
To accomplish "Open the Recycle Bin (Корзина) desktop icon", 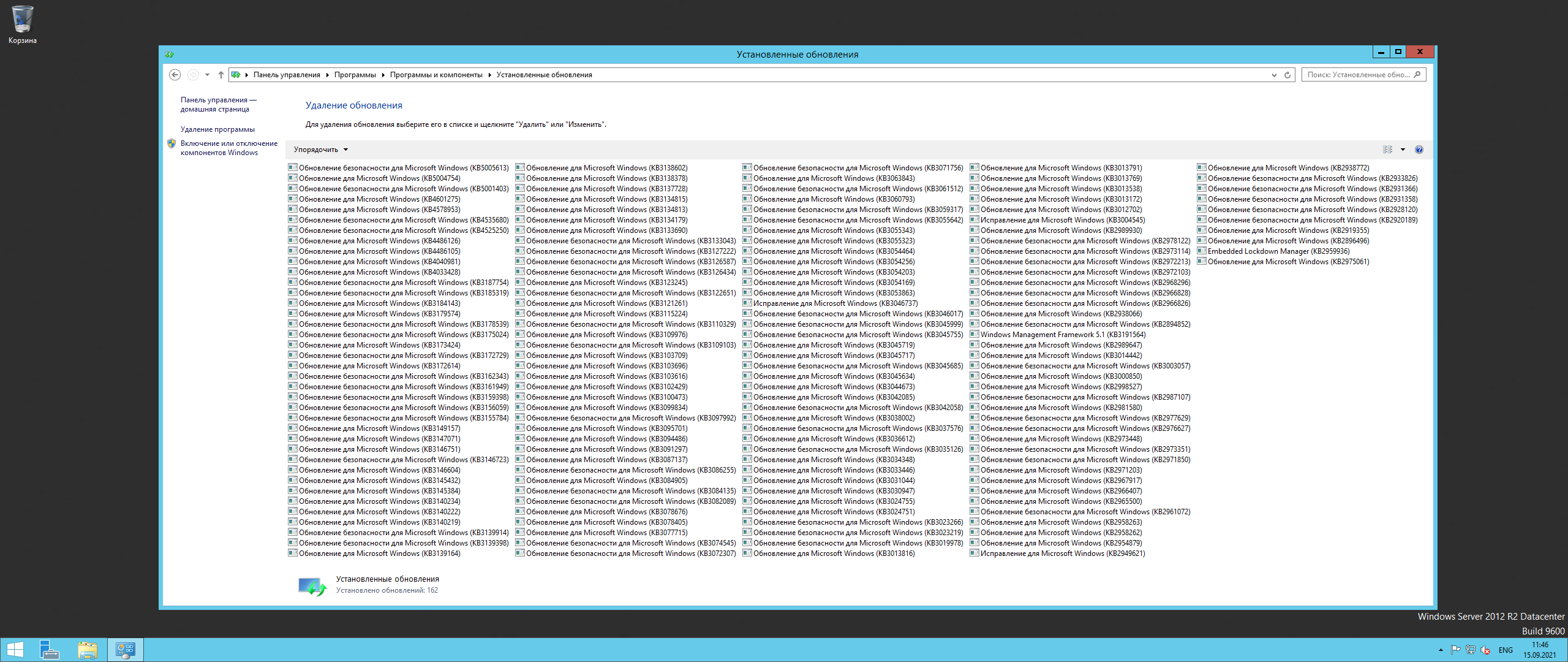I will (22, 25).
